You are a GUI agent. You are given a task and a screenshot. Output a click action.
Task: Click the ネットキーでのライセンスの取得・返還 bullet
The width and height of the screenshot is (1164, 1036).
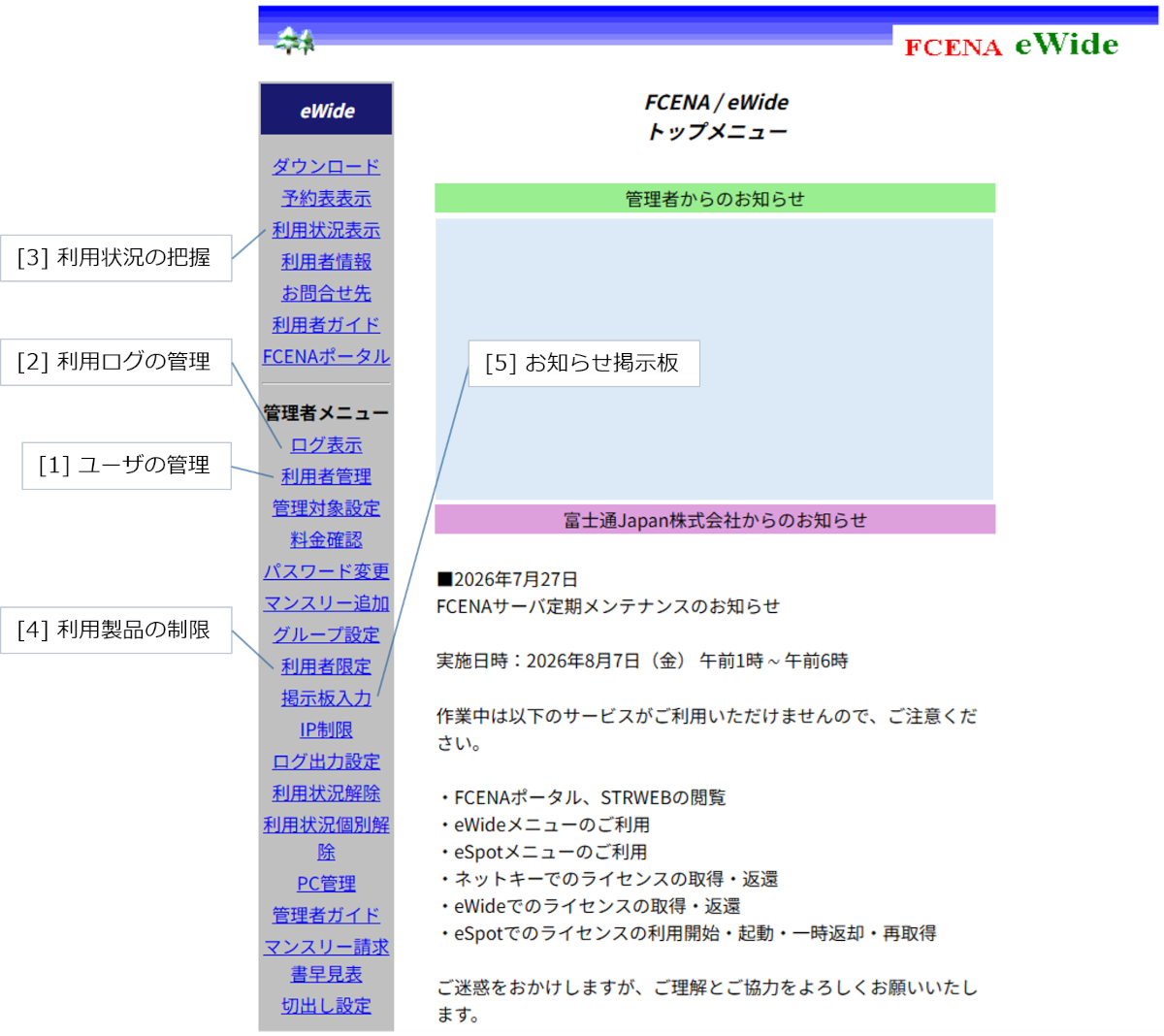607,879
